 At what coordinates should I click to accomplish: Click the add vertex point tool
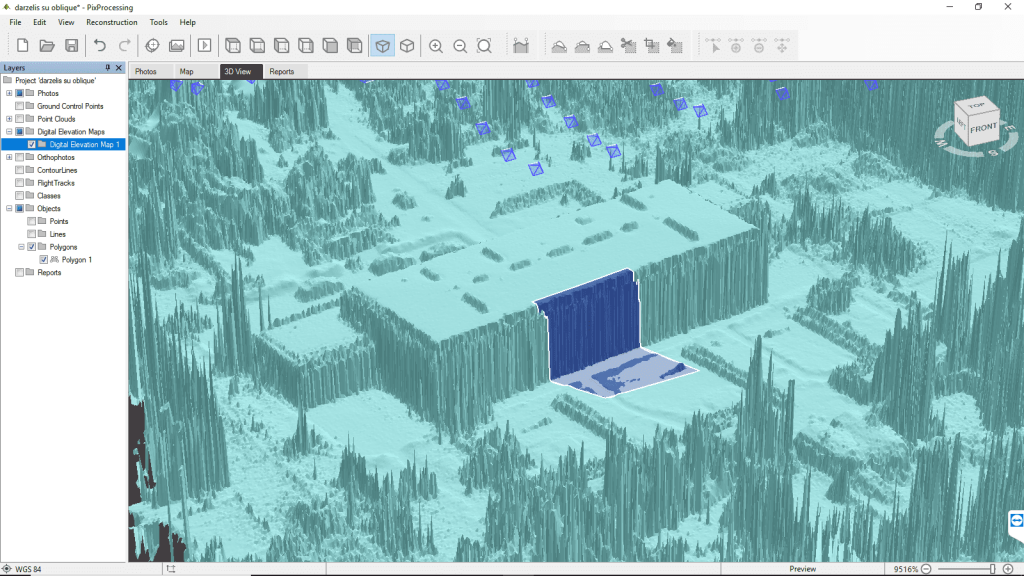tap(737, 45)
